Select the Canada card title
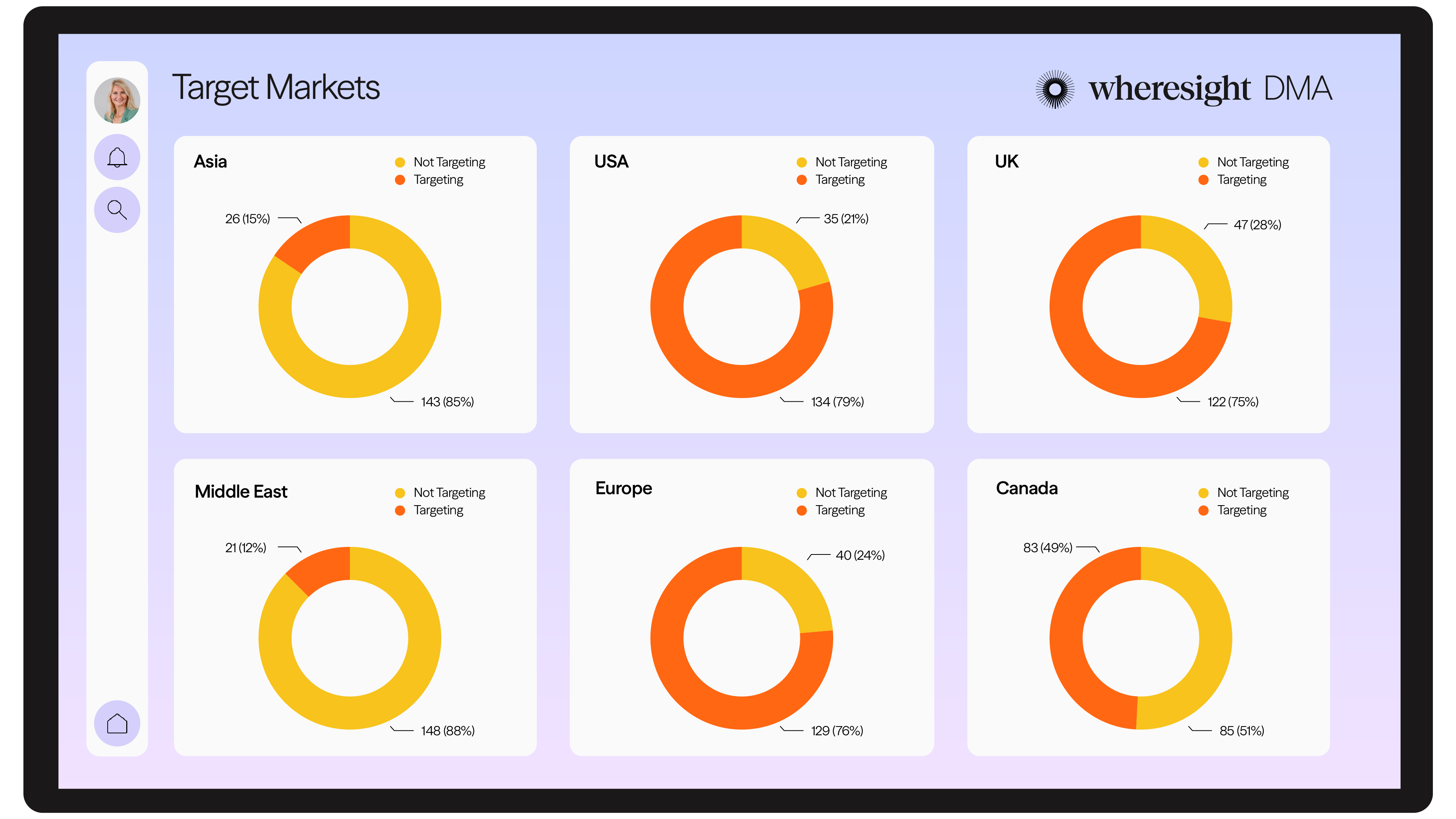 pyautogui.click(x=1027, y=488)
